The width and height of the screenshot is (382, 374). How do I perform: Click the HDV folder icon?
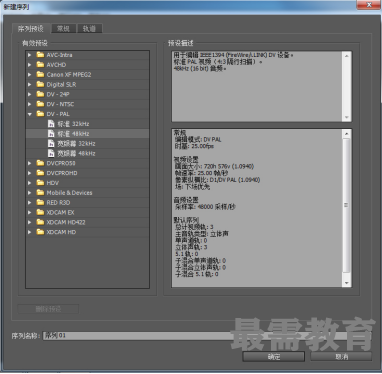click(x=40, y=183)
